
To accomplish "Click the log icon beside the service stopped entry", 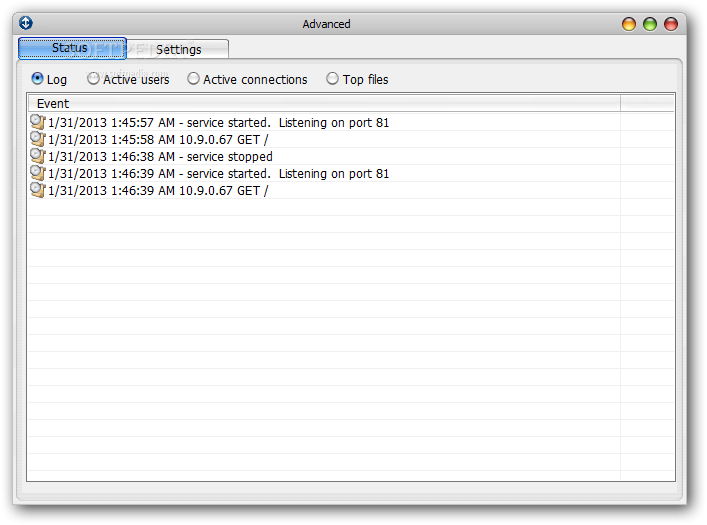I will click(x=37, y=156).
